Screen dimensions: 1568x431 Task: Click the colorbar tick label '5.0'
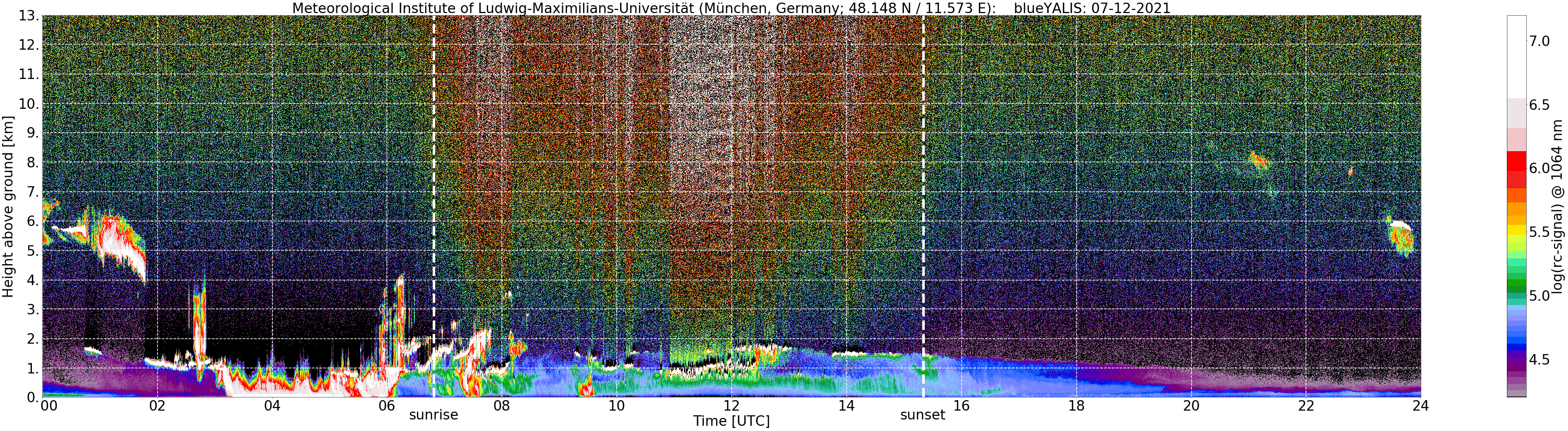point(1539,296)
